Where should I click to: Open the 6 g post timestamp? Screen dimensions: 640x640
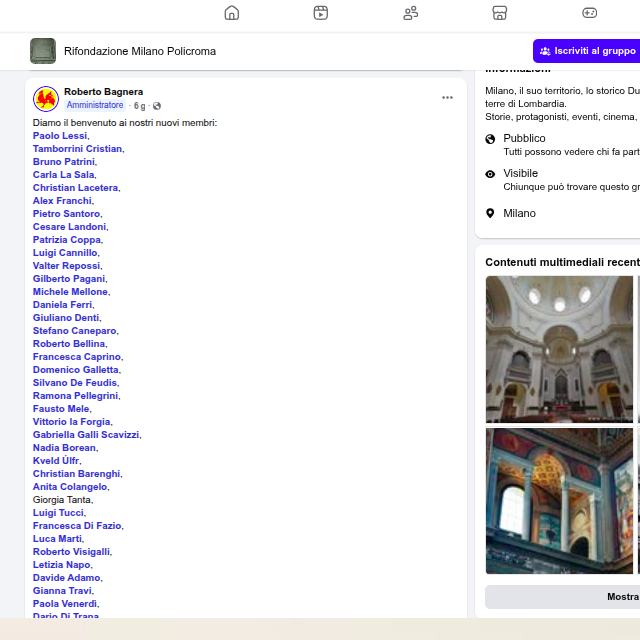[140, 106]
